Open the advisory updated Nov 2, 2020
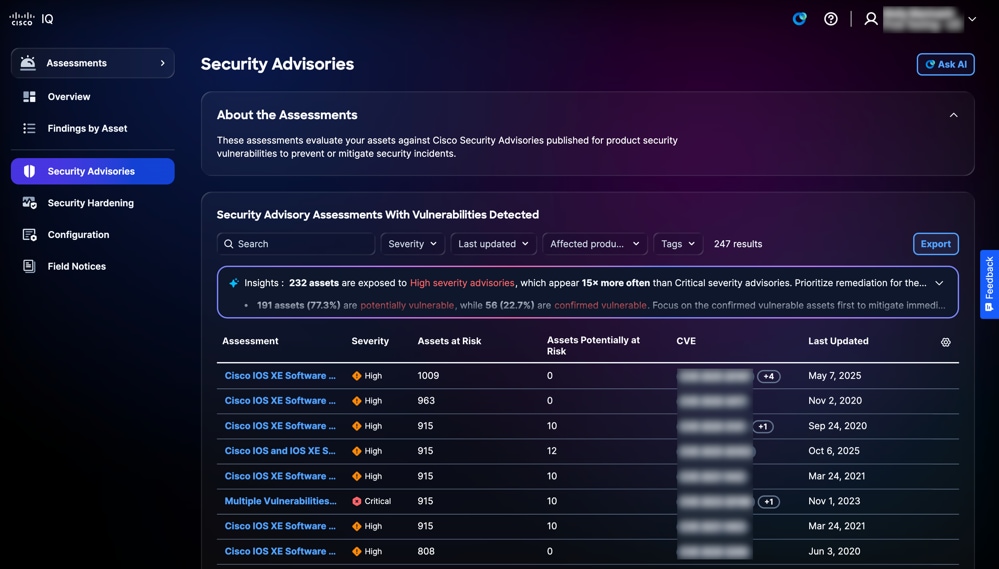This screenshot has width=999, height=569. [x=280, y=401]
